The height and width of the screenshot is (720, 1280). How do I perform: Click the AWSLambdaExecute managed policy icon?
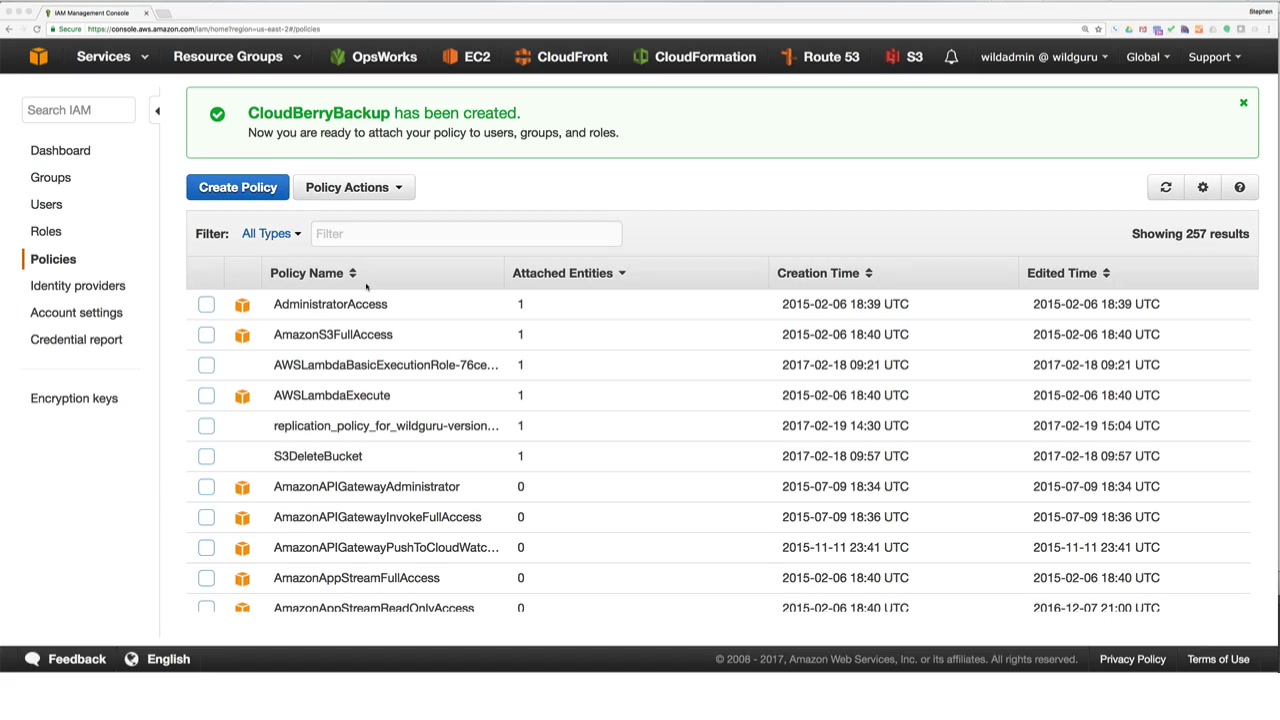point(242,396)
